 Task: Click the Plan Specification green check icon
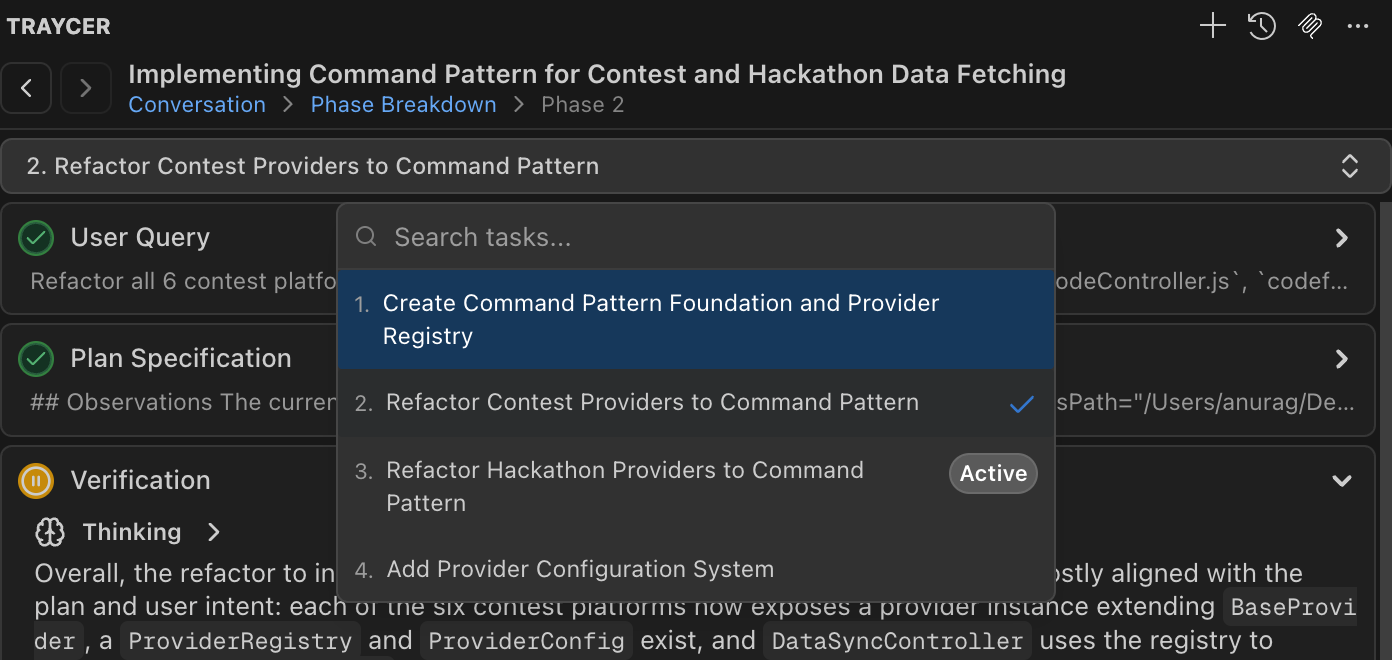pyautogui.click(x=36, y=358)
